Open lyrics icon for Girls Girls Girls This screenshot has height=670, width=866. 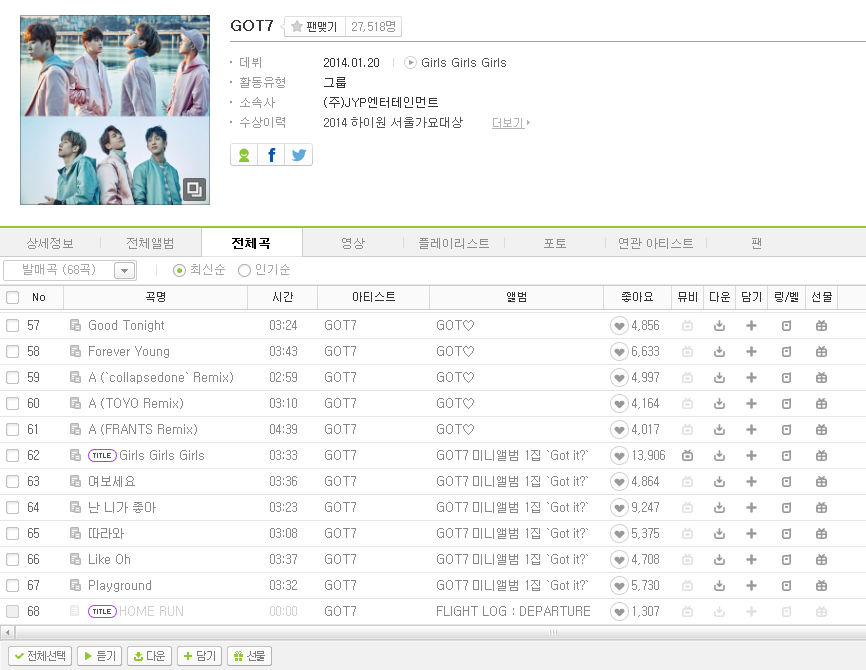pos(75,455)
